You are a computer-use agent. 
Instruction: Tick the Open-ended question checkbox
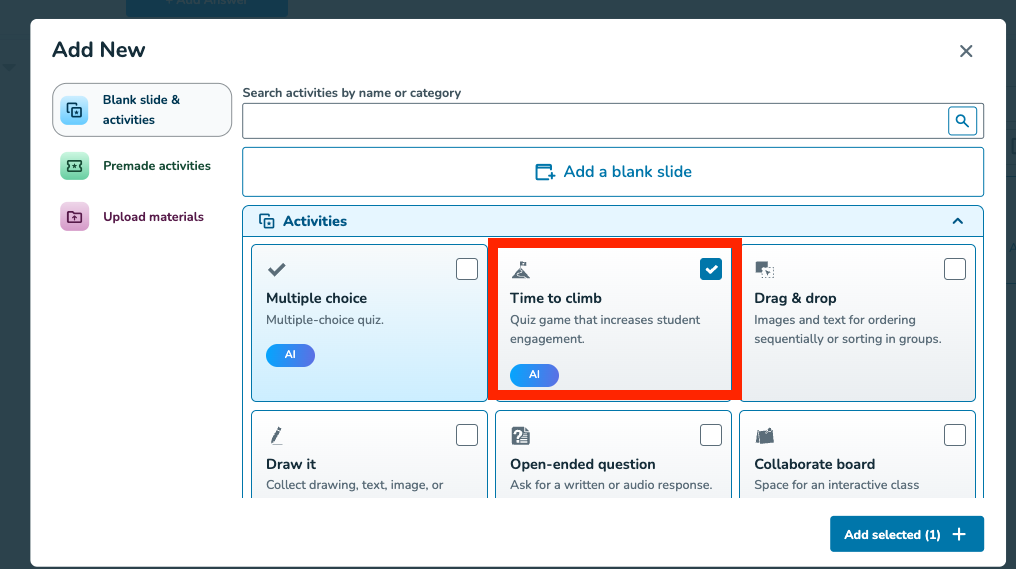pyautogui.click(x=711, y=435)
